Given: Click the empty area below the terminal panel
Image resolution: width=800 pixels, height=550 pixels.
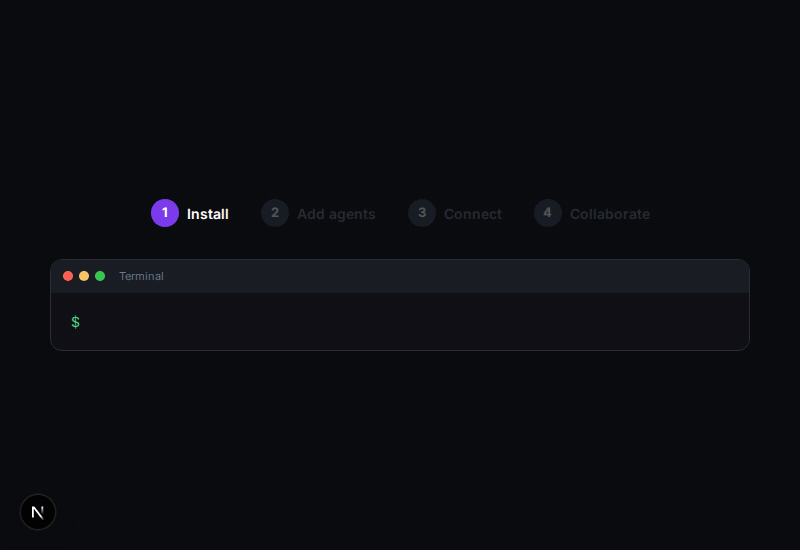Looking at the screenshot, I should (x=400, y=440).
